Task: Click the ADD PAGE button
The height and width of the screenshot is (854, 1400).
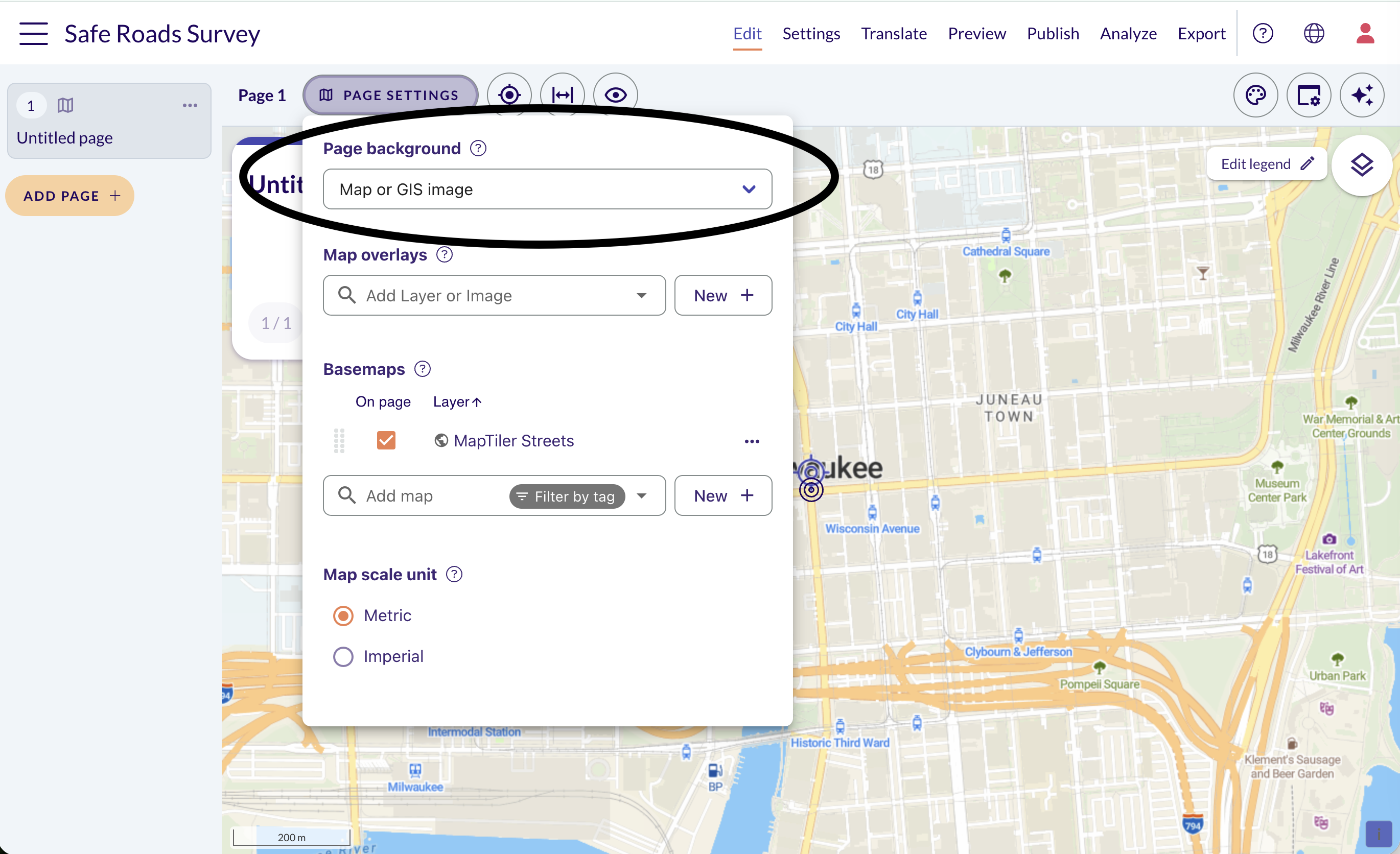Action: click(x=70, y=196)
